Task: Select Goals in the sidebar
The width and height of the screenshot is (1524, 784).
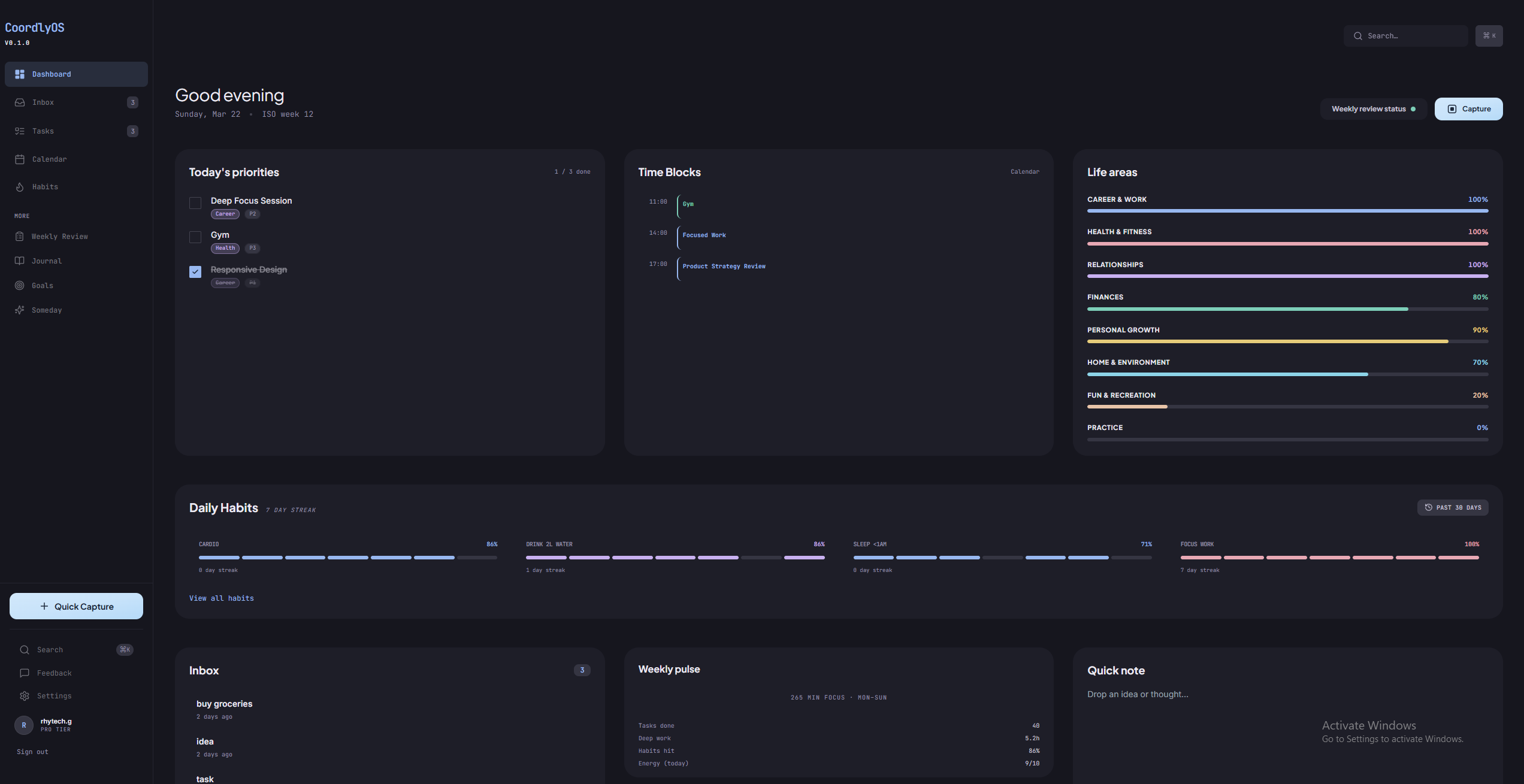Action: pos(43,285)
